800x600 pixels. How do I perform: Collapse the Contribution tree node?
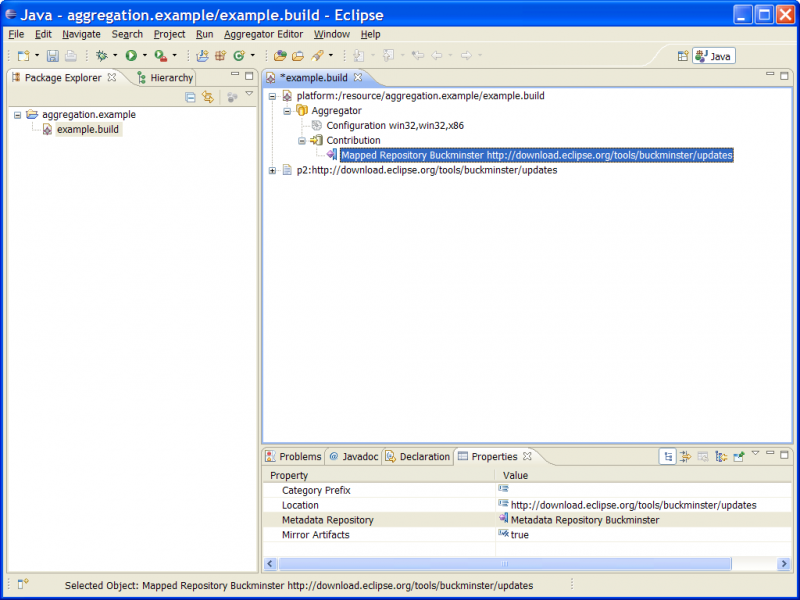302,140
